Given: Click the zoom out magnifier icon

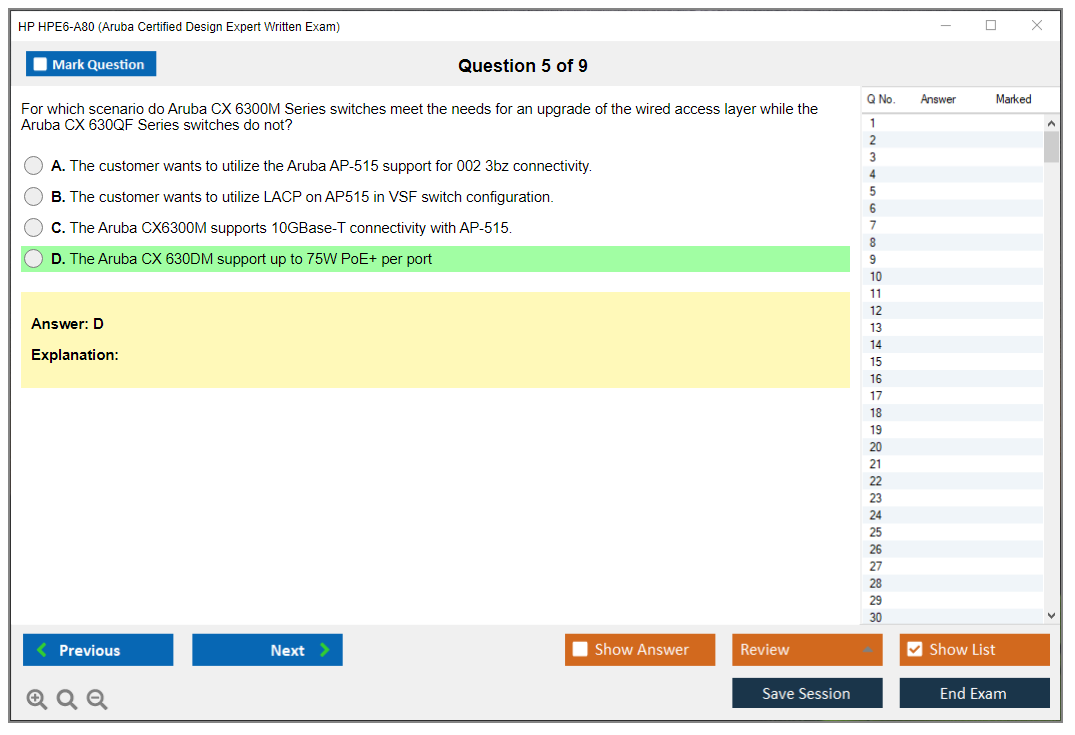Looking at the screenshot, I should click(97, 700).
